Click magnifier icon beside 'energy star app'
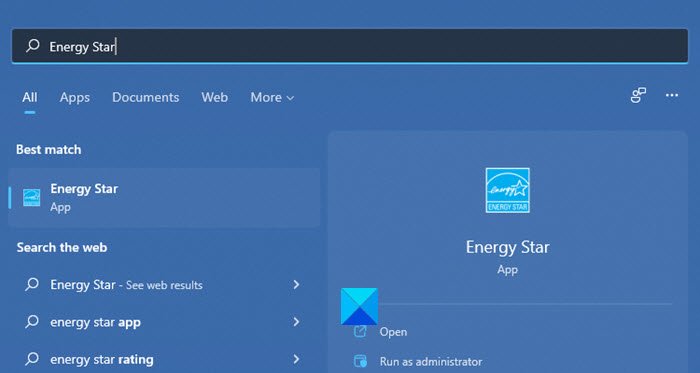The image size is (700, 373). point(32,322)
